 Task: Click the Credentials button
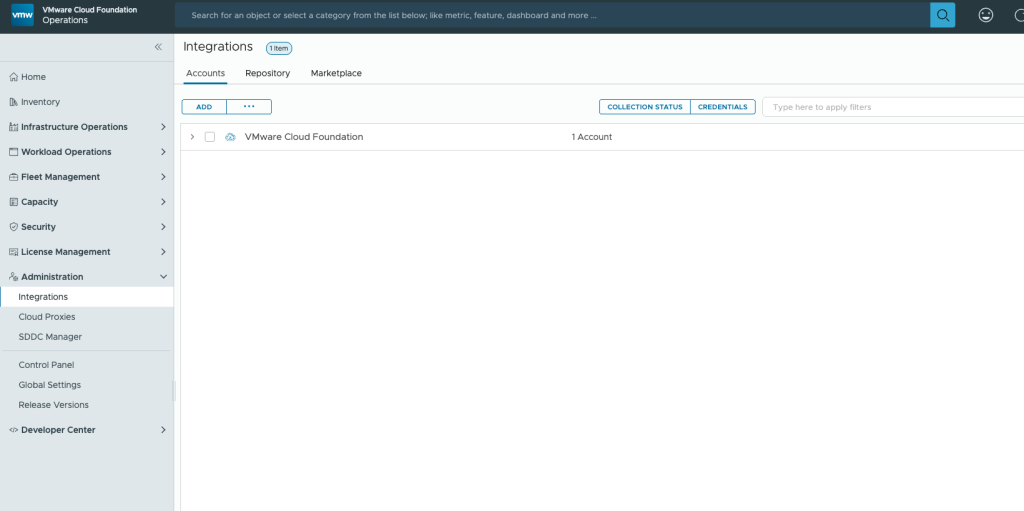click(x=722, y=107)
